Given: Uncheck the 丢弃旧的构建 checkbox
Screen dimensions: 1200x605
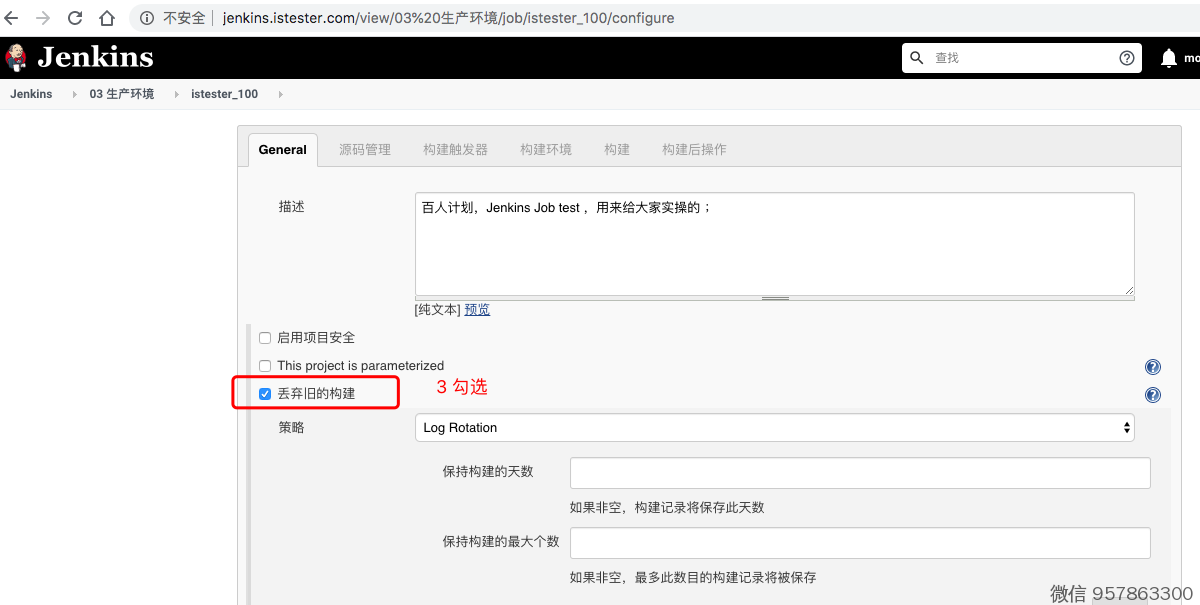Looking at the screenshot, I should 265,394.
